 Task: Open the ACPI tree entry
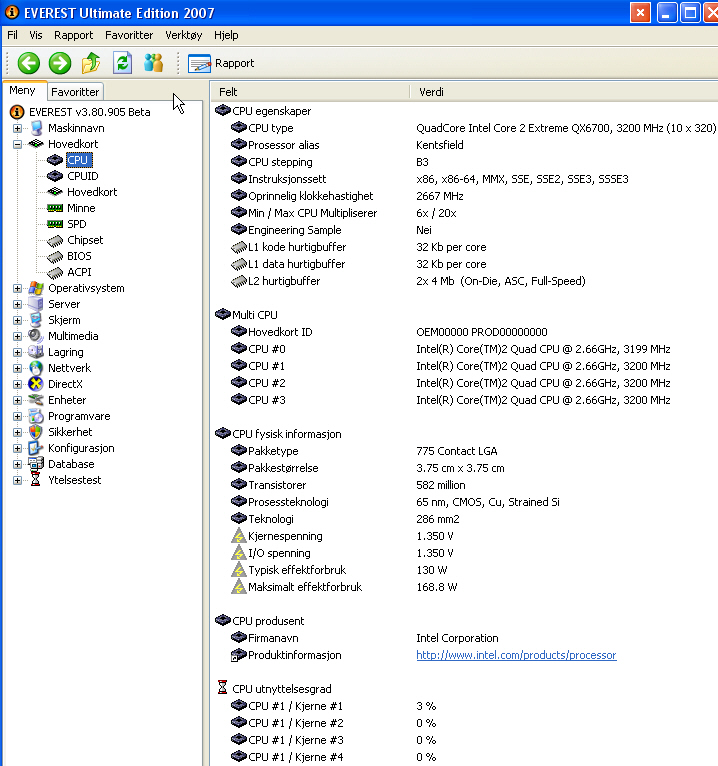coord(79,272)
